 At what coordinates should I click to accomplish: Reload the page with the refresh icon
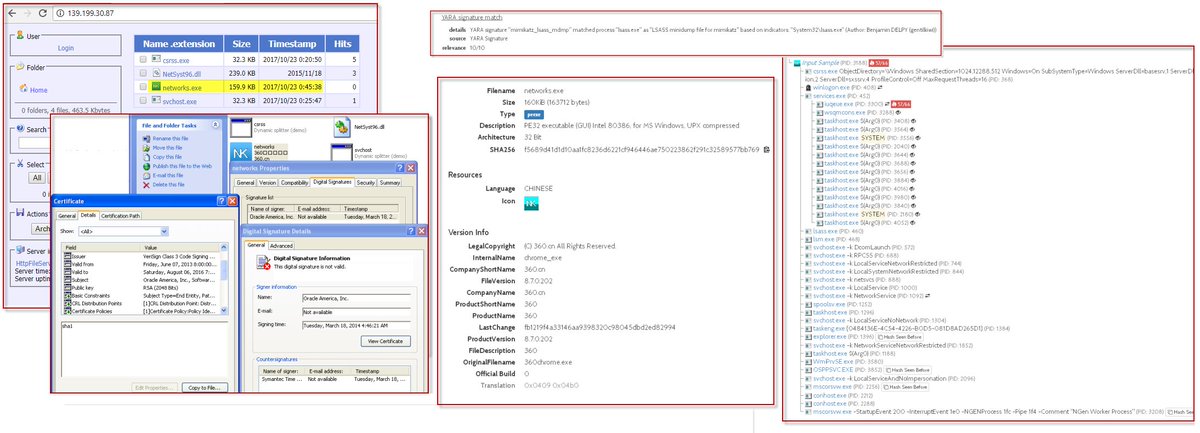click(x=43, y=13)
